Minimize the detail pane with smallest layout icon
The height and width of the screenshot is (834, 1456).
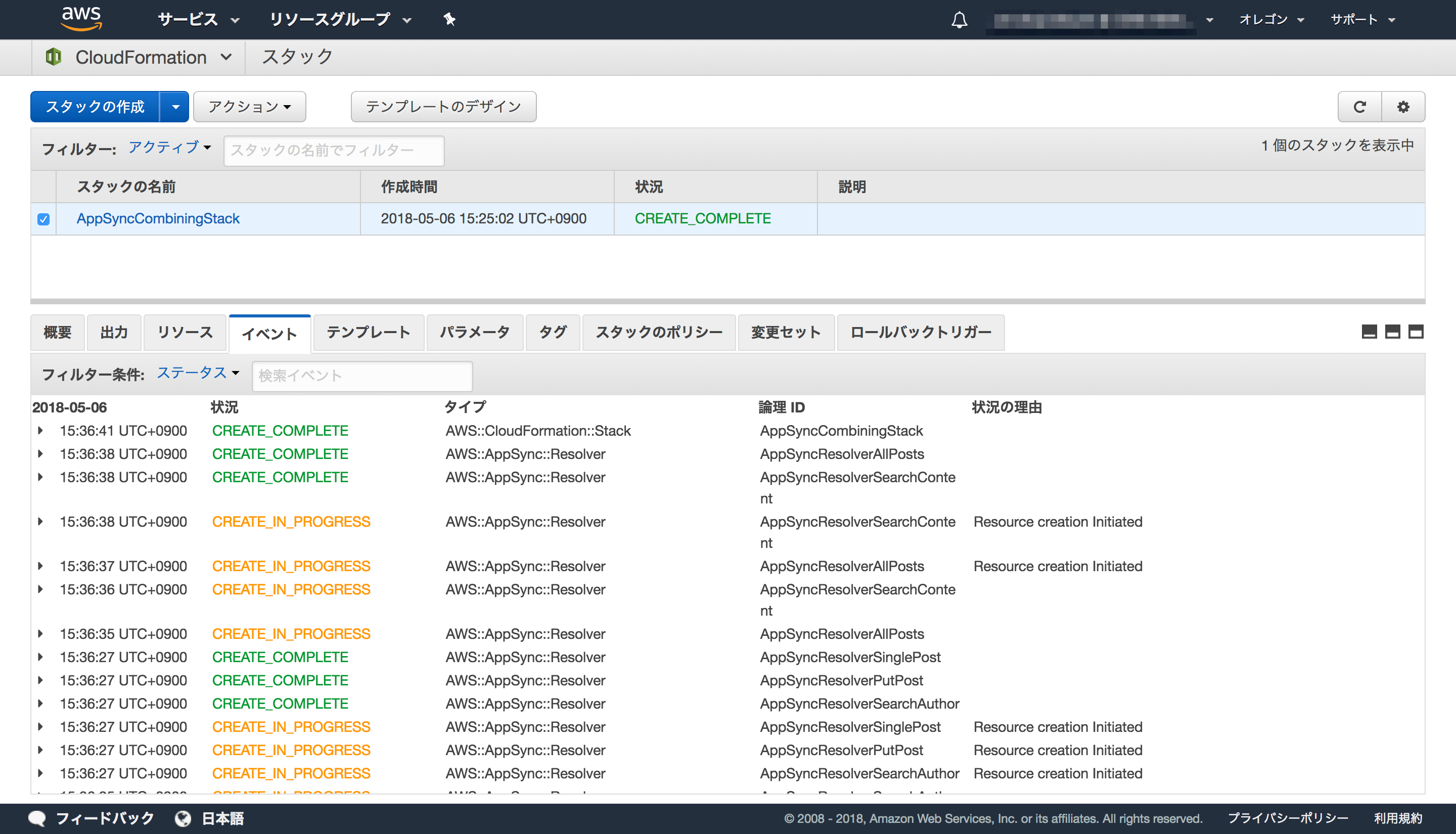[x=1369, y=332]
